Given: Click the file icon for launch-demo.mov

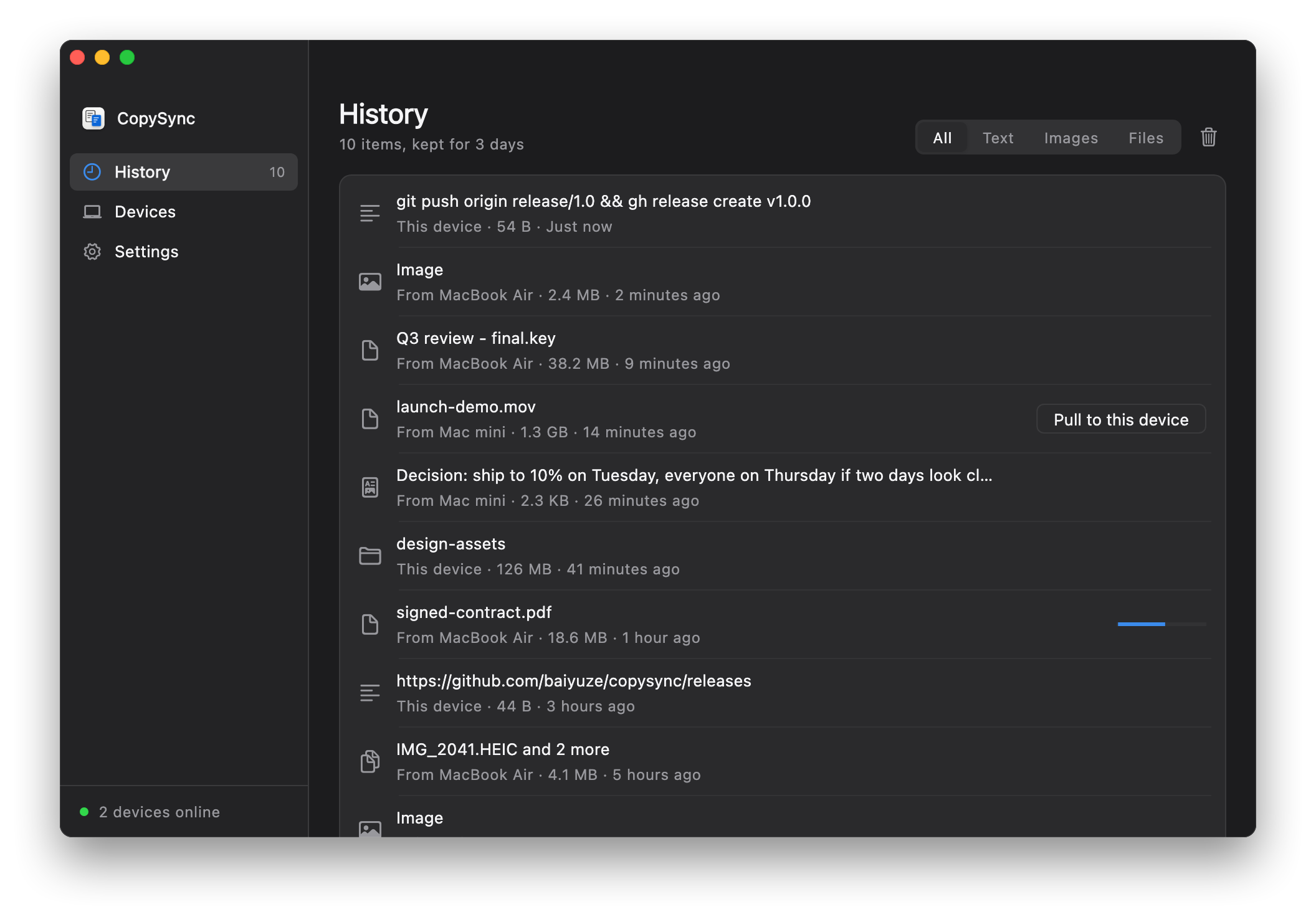Looking at the screenshot, I should 370,419.
